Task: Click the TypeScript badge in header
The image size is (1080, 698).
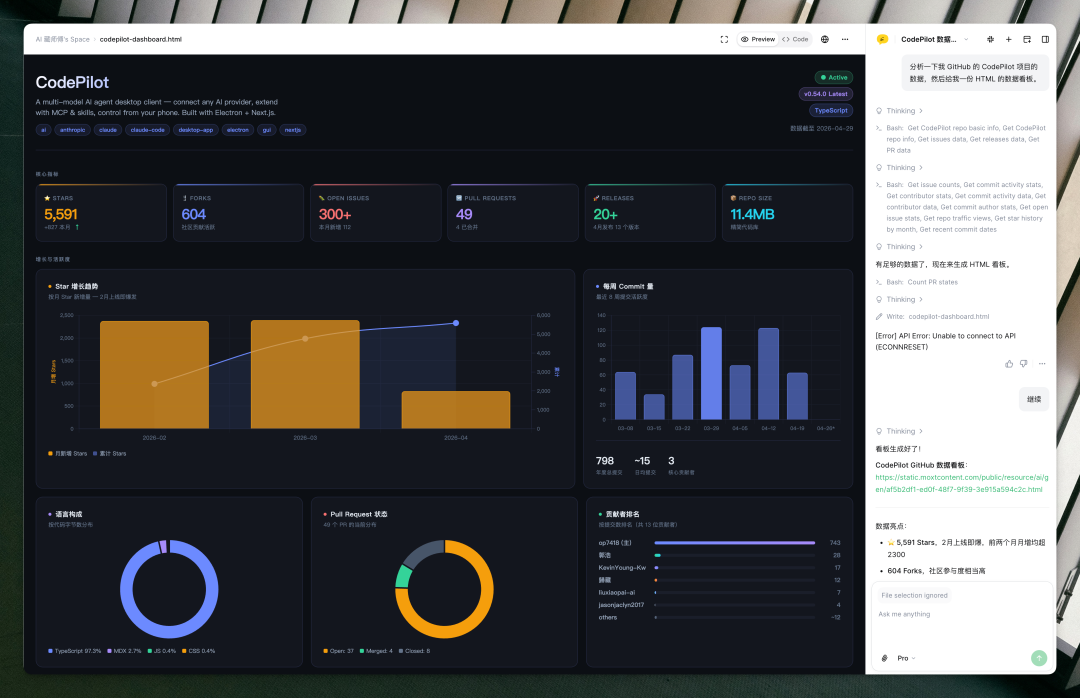Action: (831, 110)
